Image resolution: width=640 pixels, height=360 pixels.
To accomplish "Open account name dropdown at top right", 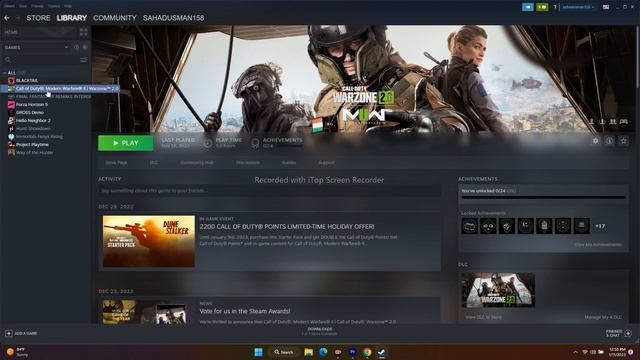I will pos(578,7).
